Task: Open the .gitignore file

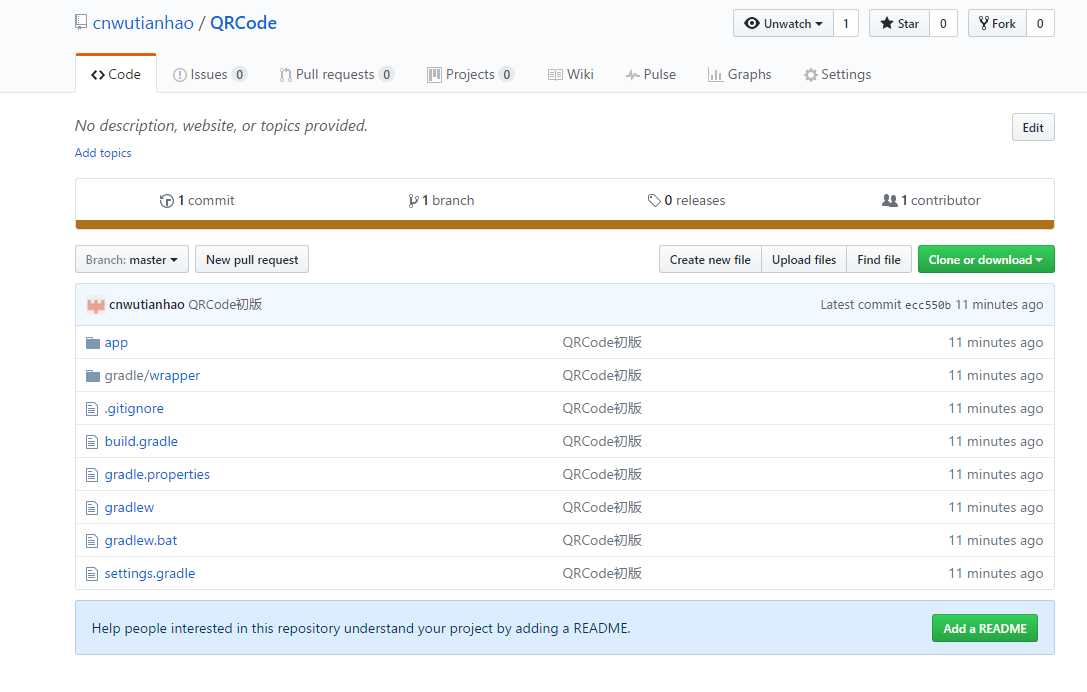Action: point(134,409)
